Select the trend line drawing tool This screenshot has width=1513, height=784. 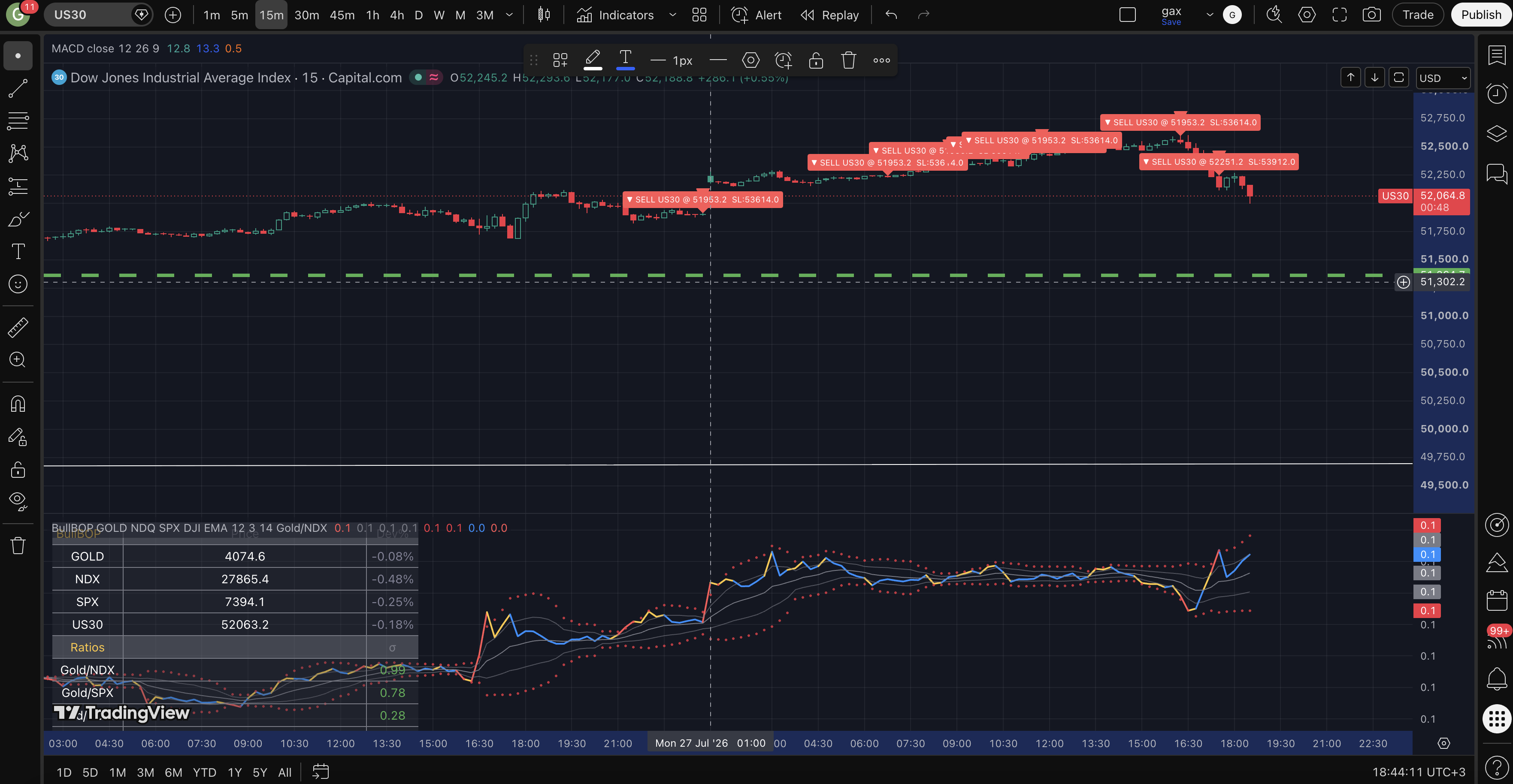[18, 89]
